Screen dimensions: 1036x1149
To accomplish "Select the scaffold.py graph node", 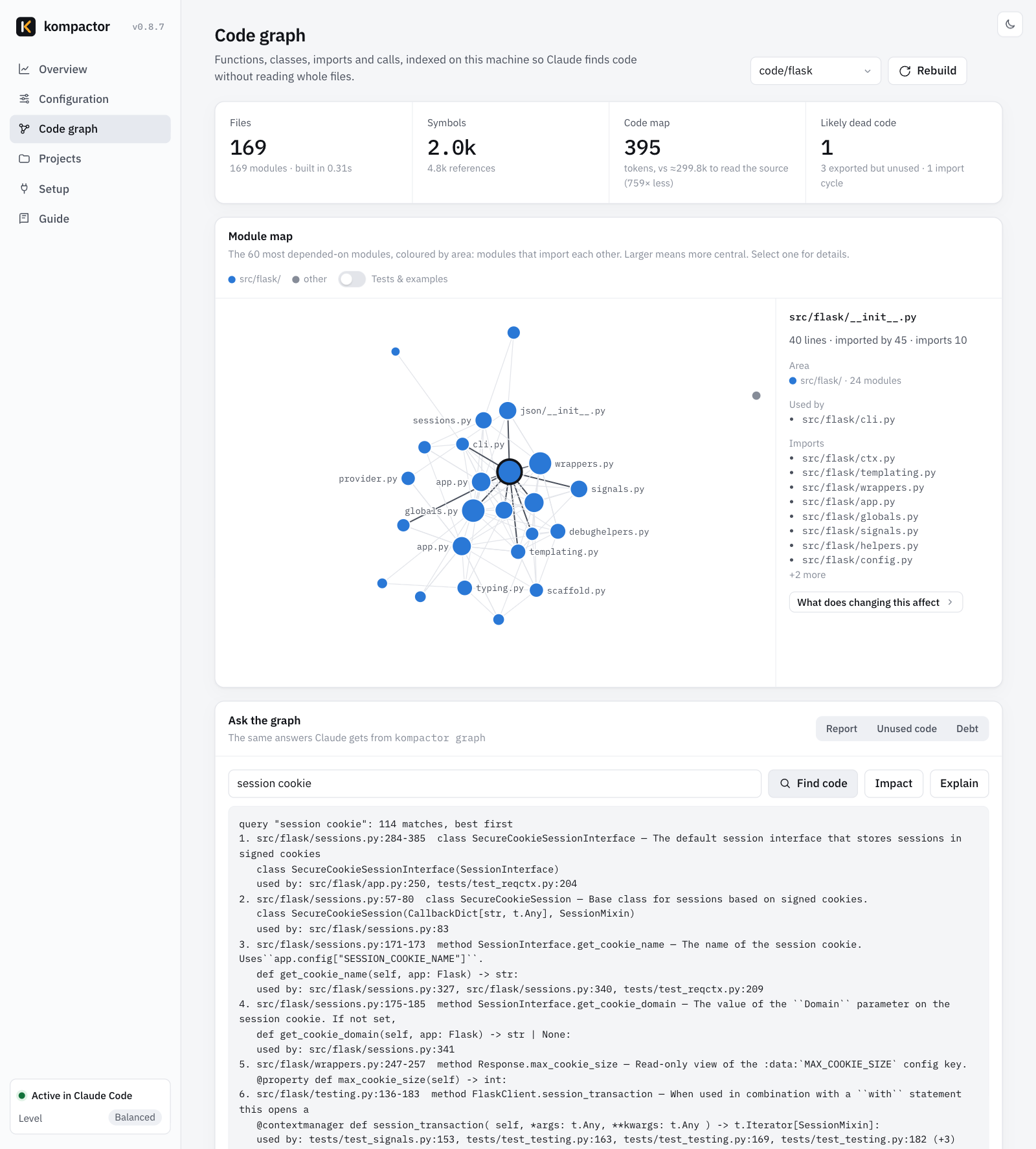I will 536,590.
